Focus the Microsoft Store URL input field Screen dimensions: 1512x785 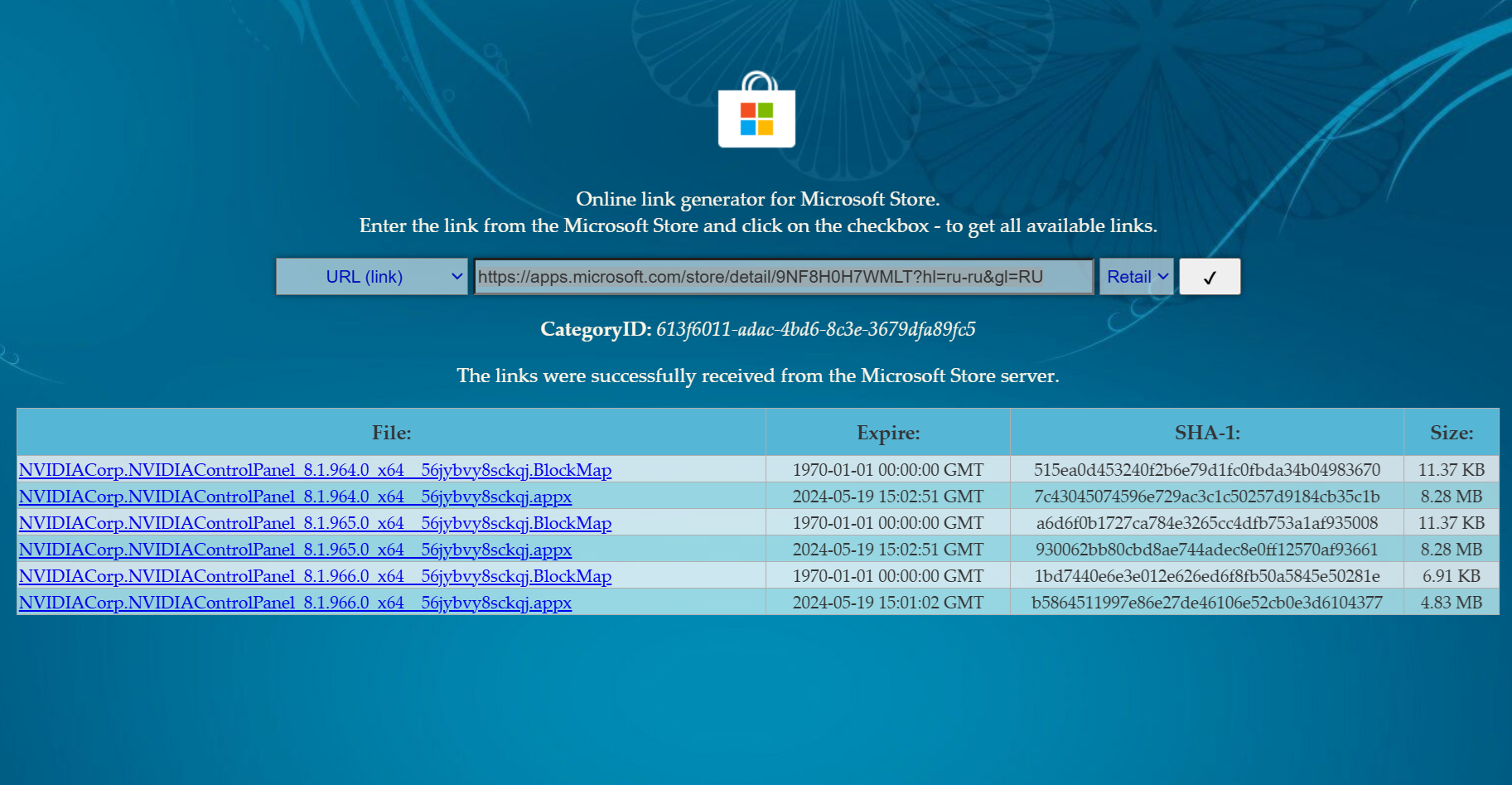click(784, 277)
